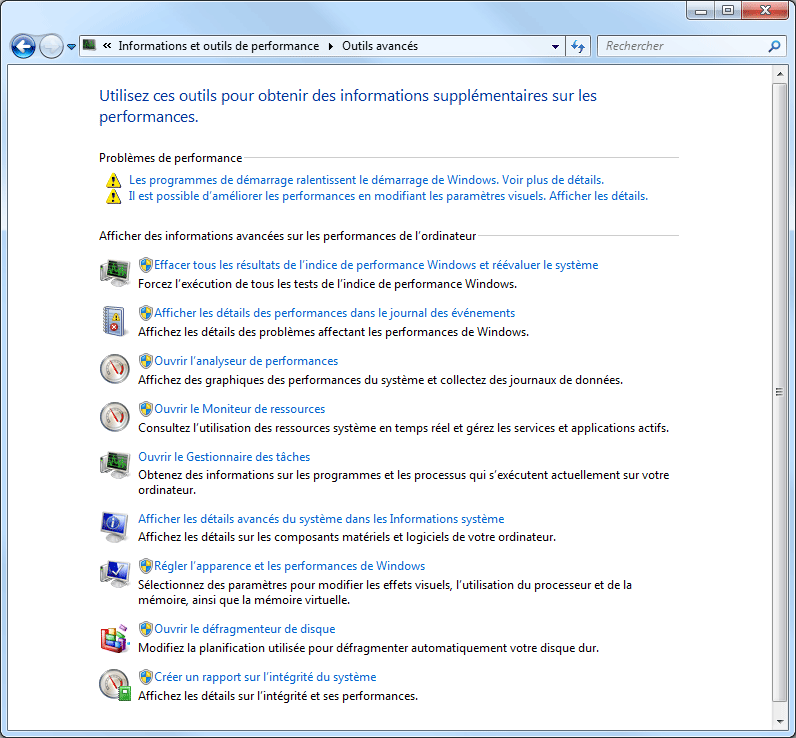Click the Forward navigation arrow button
Image resolution: width=796 pixels, height=738 pixels.
[x=51, y=47]
